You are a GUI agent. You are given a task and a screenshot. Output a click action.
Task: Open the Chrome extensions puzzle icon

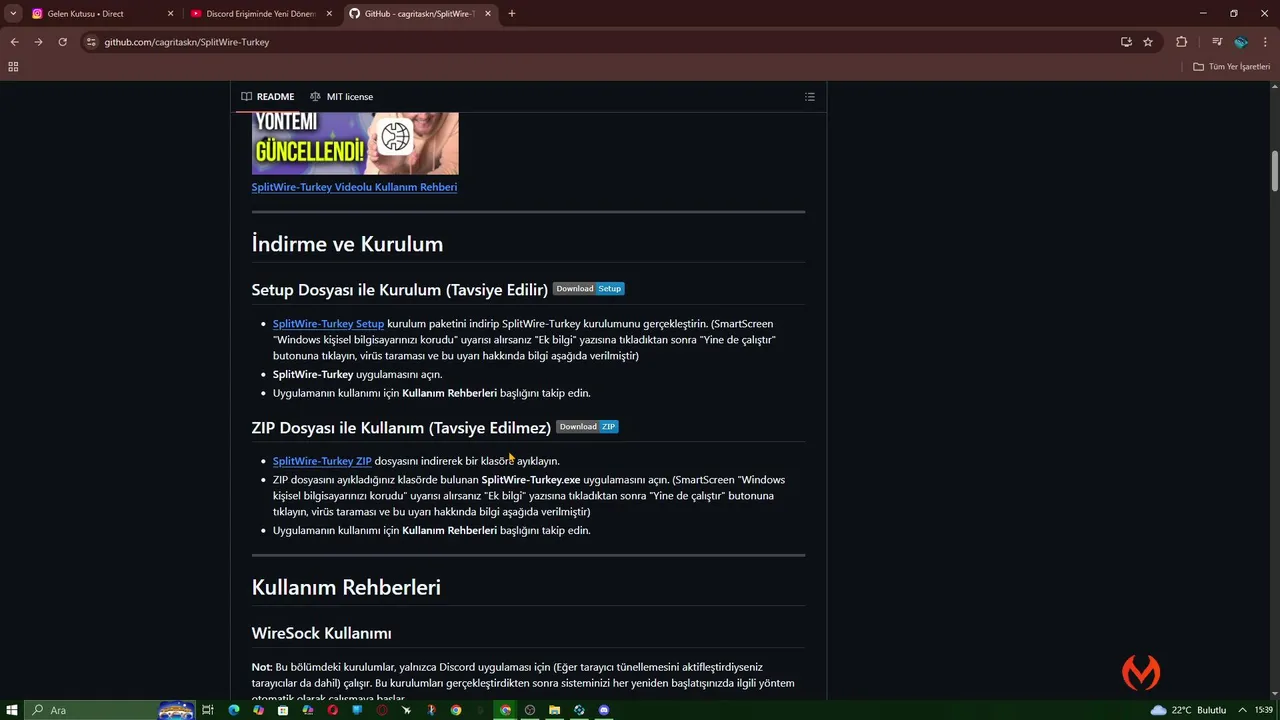[1181, 42]
